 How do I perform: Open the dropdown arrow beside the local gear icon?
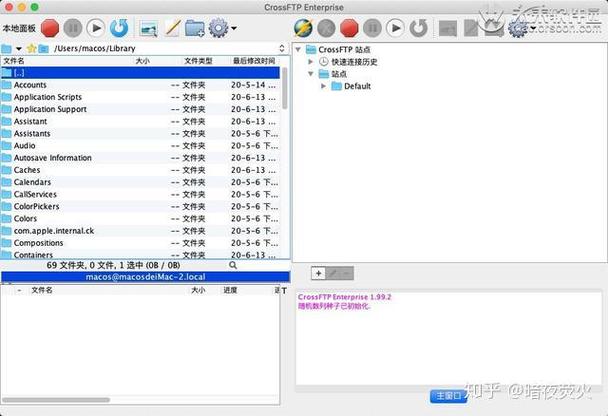click(x=233, y=28)
